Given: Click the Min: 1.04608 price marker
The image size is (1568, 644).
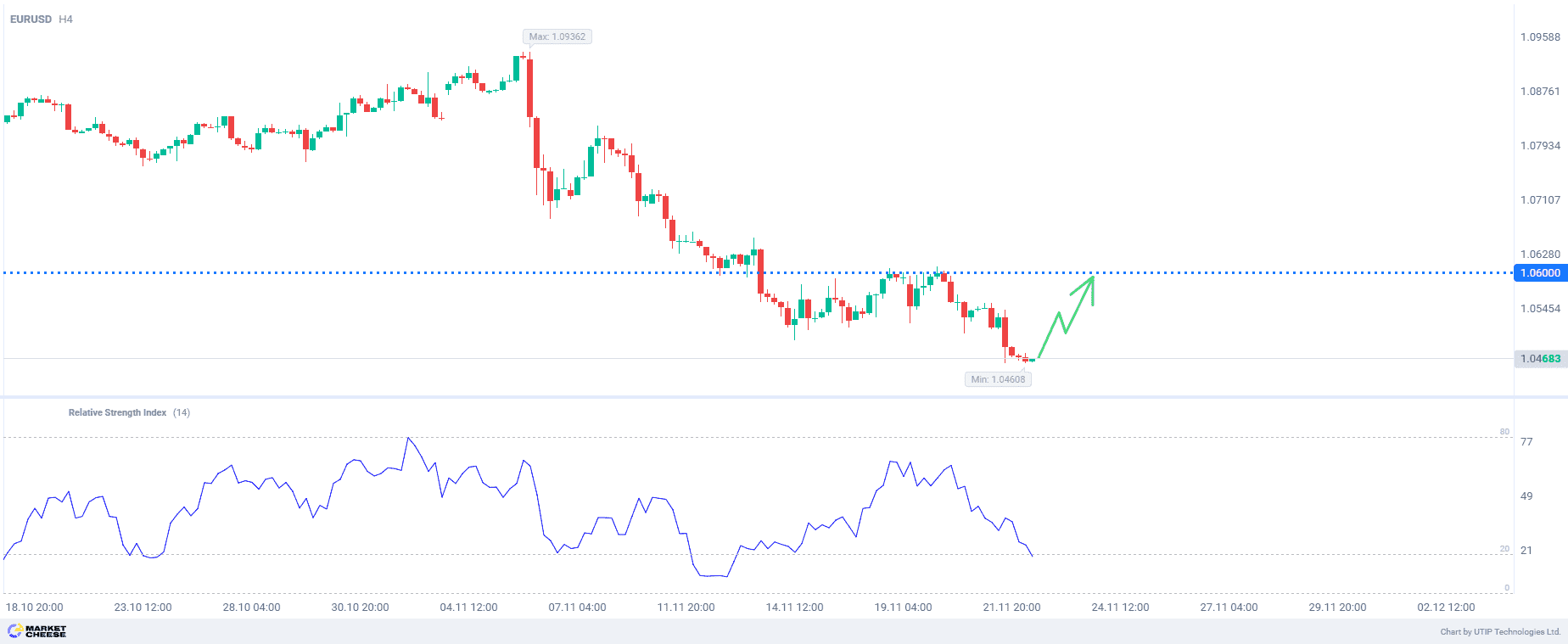Looking at the screenshot, I should 998,379.
